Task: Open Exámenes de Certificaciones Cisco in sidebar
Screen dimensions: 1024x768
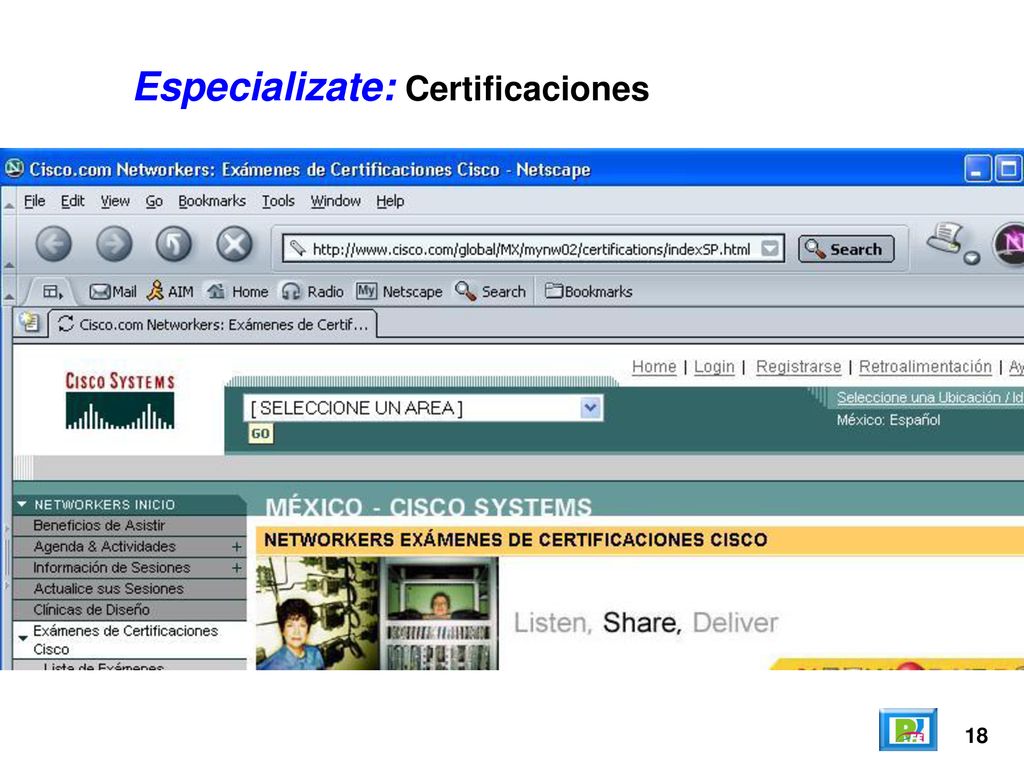Action: click(130, 640)
